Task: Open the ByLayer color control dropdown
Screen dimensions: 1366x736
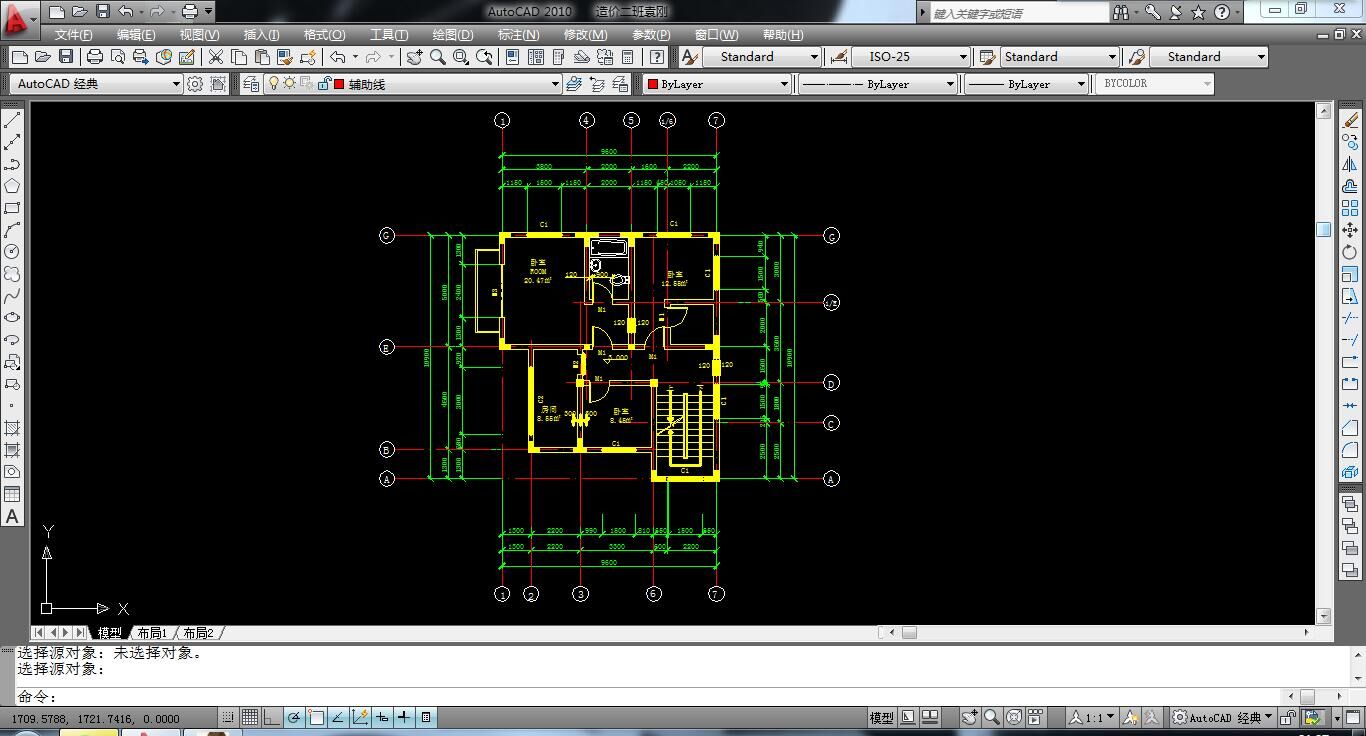Action: tap(784, 84)
